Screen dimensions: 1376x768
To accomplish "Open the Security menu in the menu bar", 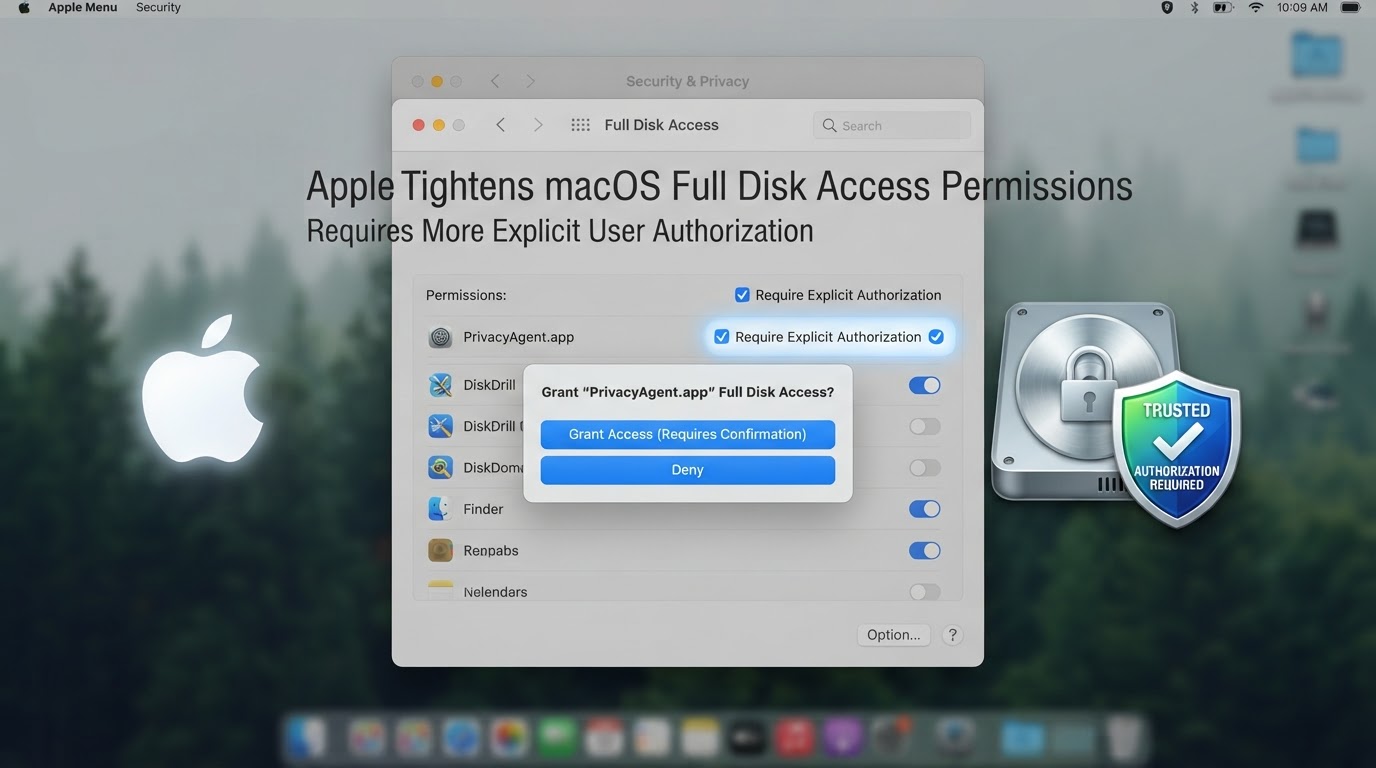I will pyautogui.click(x=158, y=8).
